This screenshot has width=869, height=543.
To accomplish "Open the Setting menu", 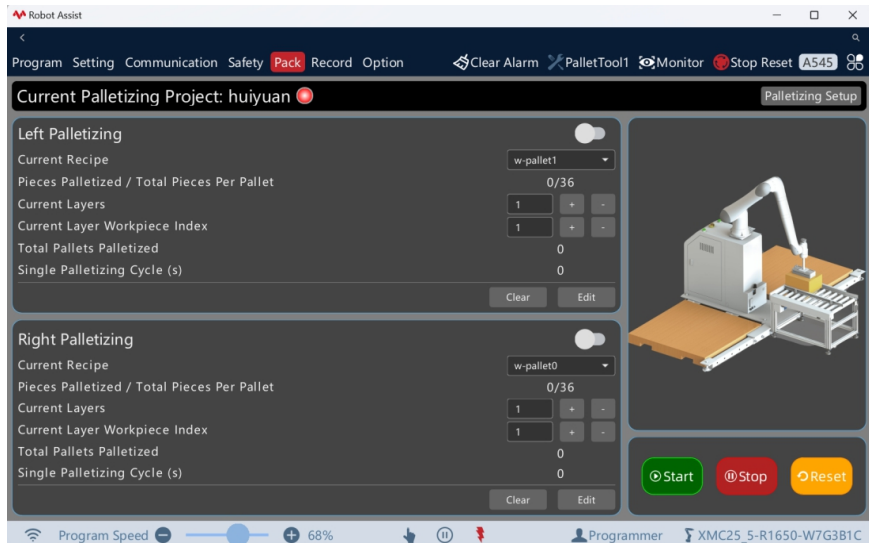I will 93,63.
